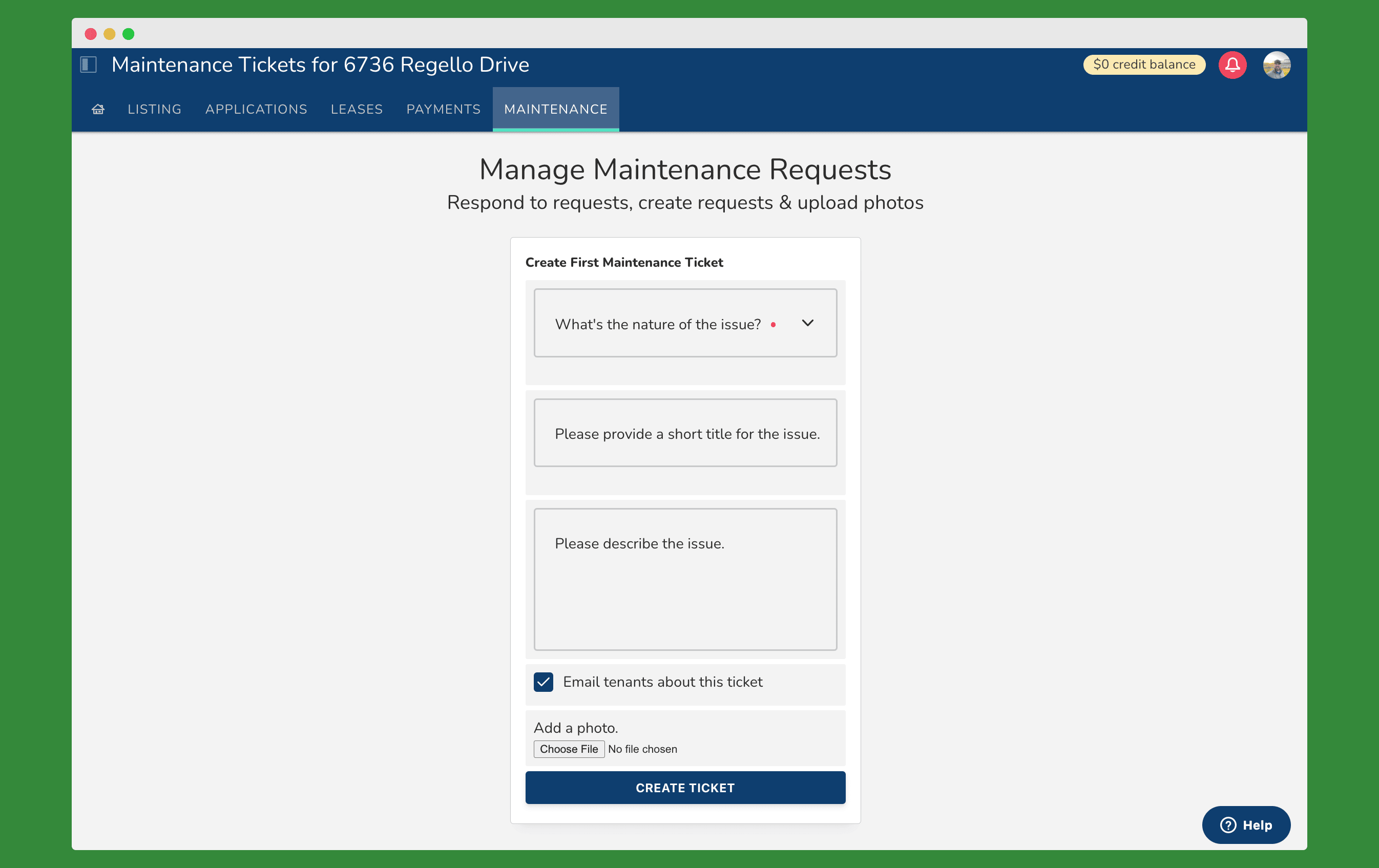Select the MAINTENANCE navigation tab
Viewport: 1379px width, 868px height.
(555, 109)
